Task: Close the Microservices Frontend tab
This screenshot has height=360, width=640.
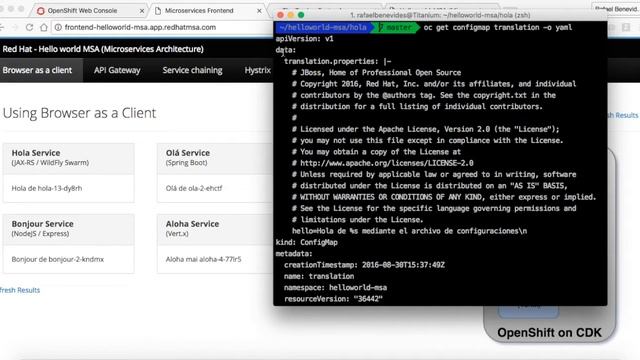Action: click(x=259, y=11)
